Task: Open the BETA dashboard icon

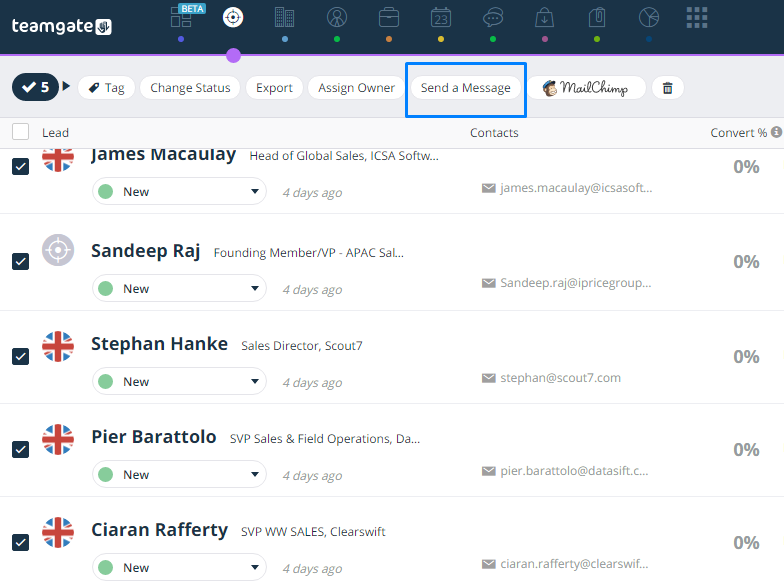Action: 182,18
